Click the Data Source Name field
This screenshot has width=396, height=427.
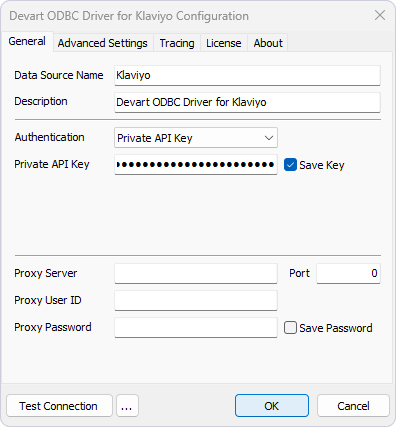coord(247,75)
